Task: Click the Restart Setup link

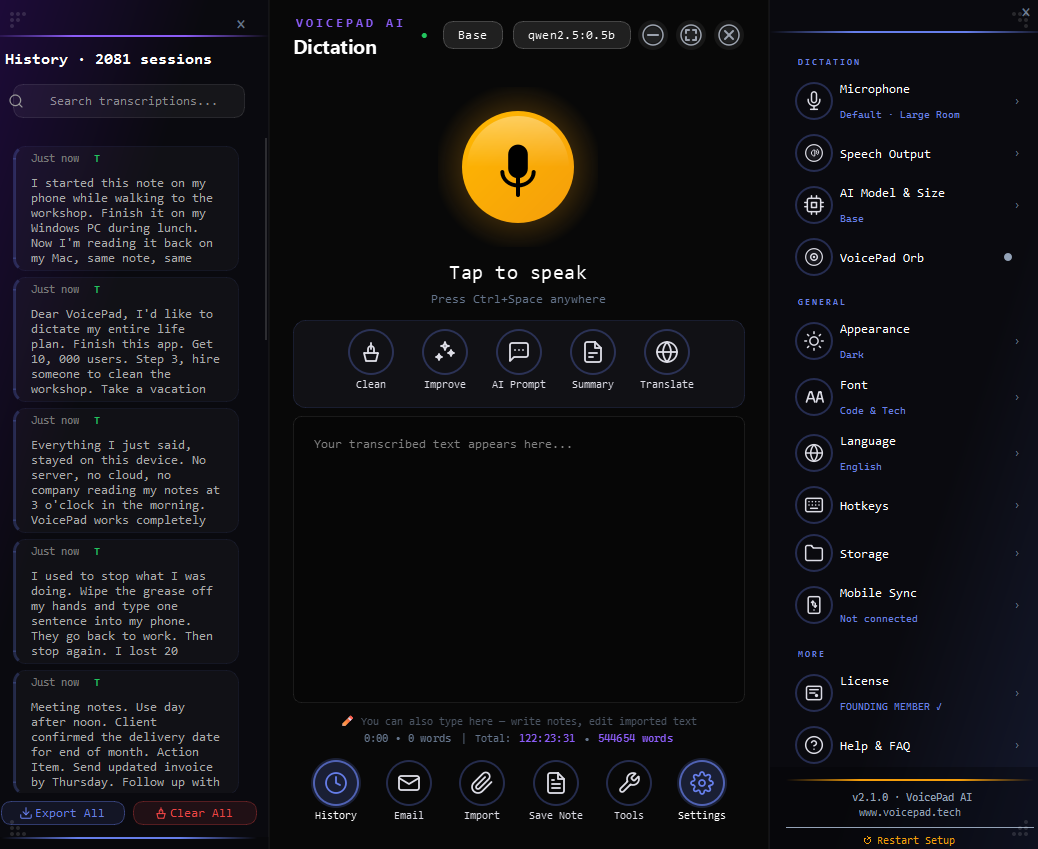Action: tap(909, 840)
